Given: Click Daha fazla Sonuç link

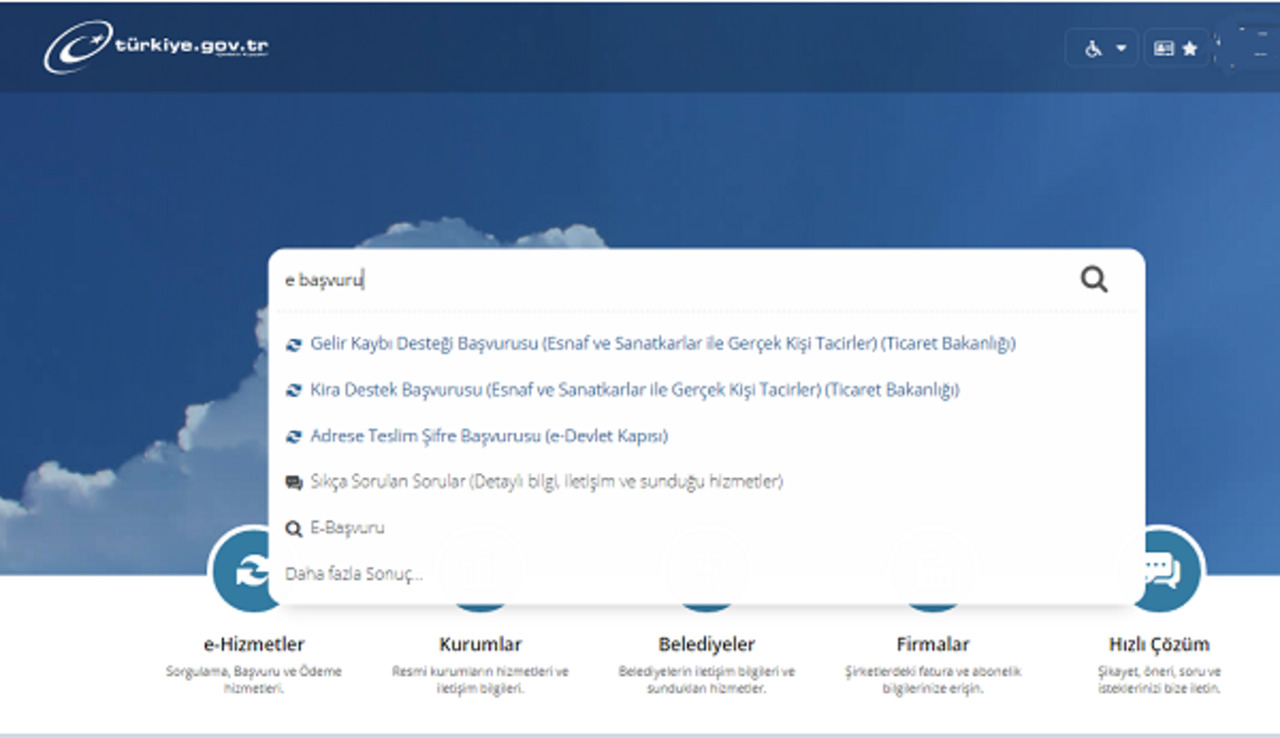Looking at the screenshot, I should click(354, 574).
